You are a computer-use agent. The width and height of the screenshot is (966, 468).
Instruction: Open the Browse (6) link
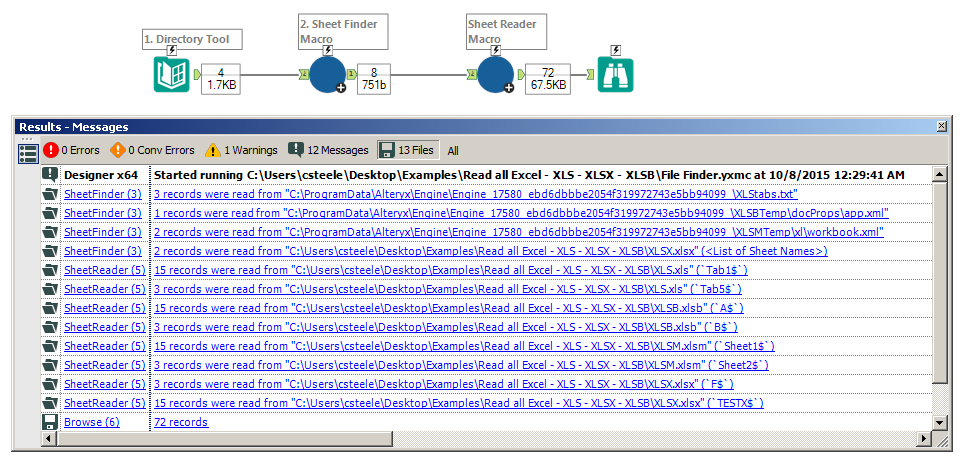(x=92, y=422)
